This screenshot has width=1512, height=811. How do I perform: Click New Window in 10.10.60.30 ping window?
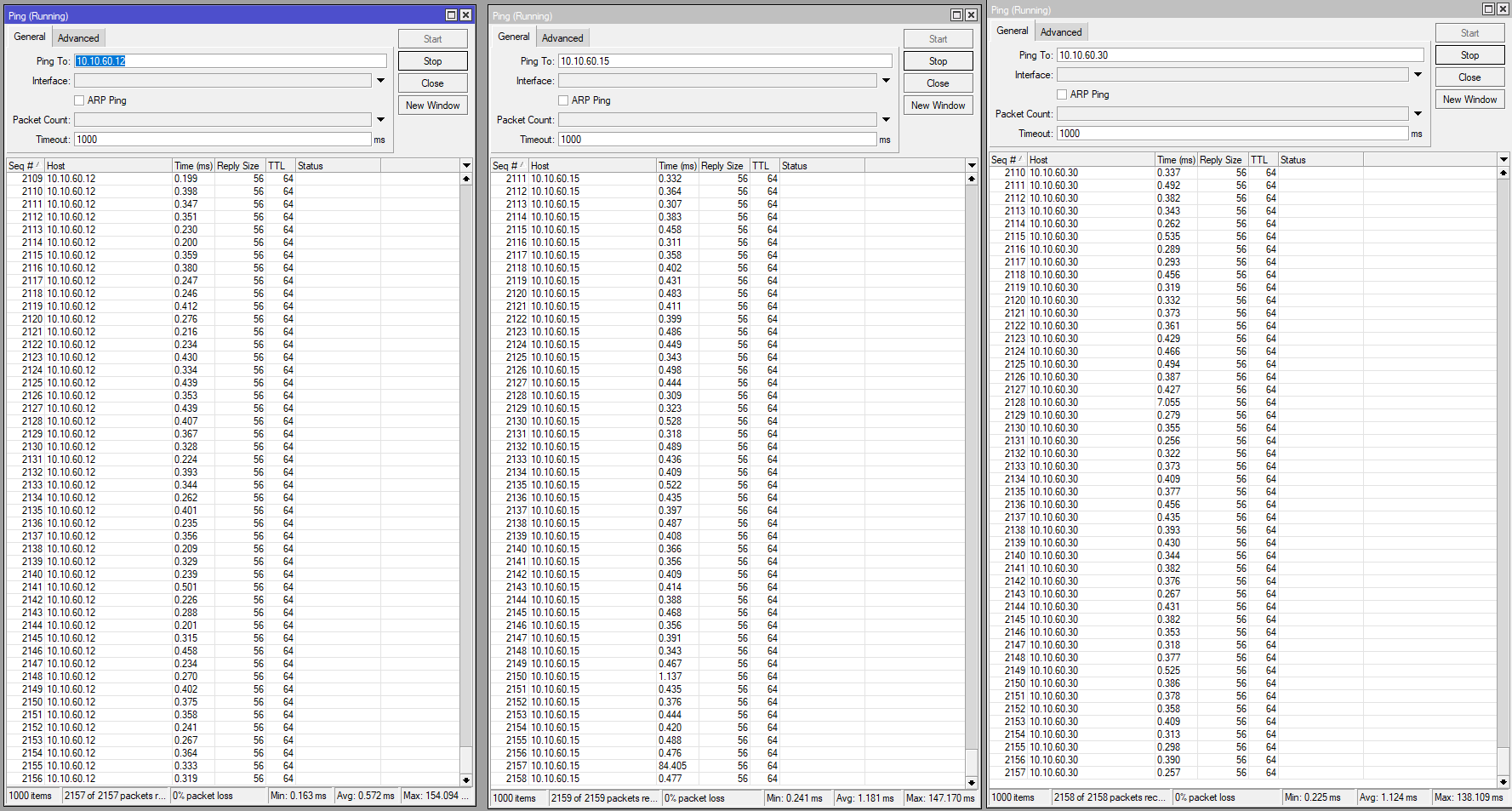pyautogui.click(x=1469, y=100)
